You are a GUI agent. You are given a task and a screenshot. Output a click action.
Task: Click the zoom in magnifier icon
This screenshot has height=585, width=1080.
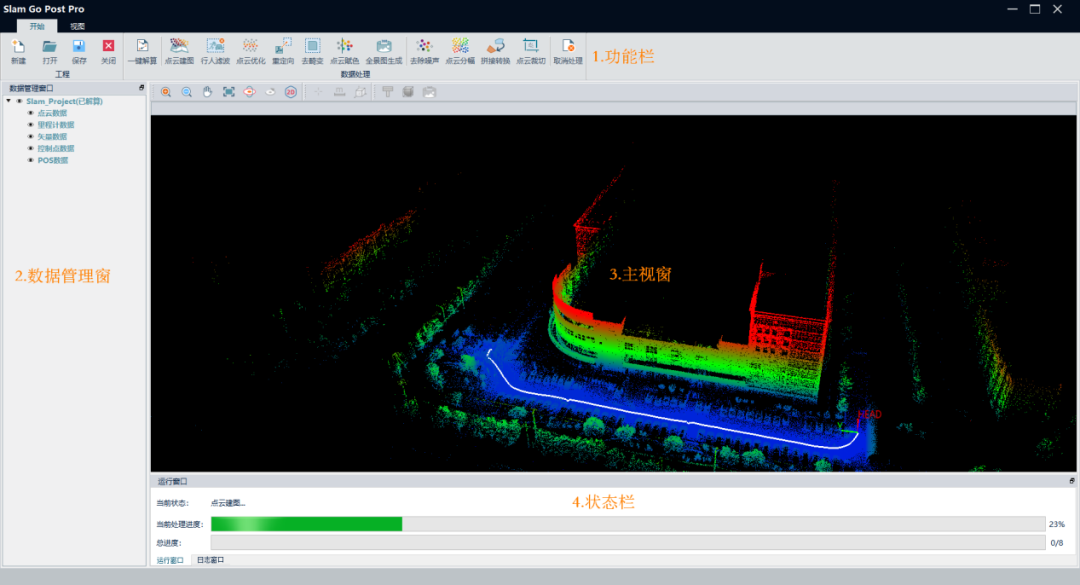tap(166, 92)
